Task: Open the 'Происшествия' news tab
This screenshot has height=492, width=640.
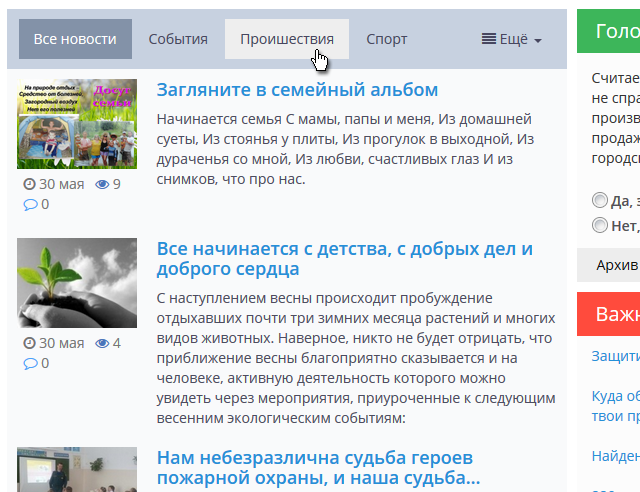Action: pyautogui.click(x=287, y=39)
